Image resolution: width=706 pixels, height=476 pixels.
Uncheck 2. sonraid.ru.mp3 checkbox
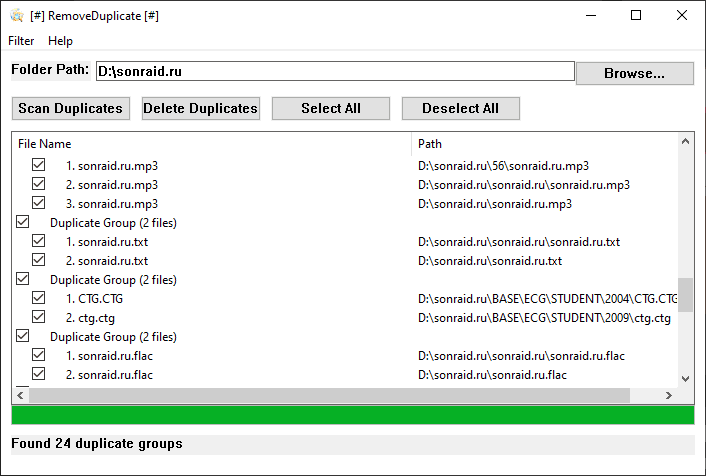[39, 184]
